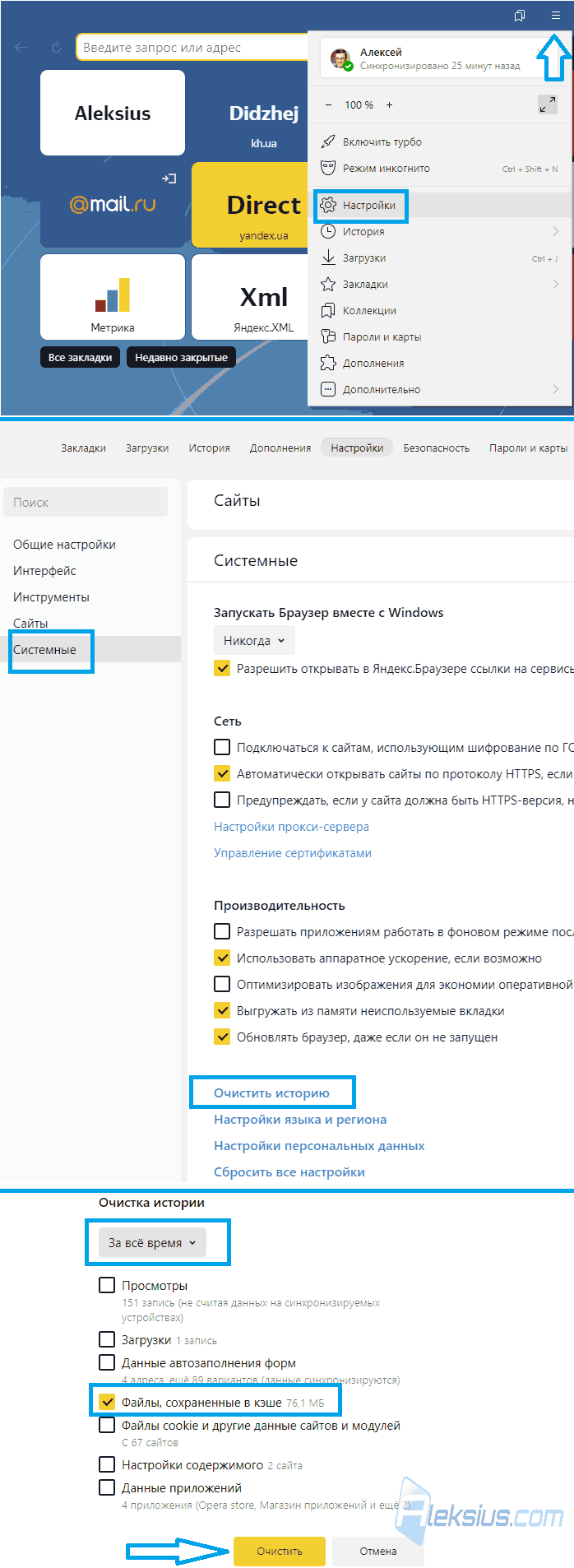The width and height of the screenshot is (574, 1568).
Task: Check the Просмотры checkbox
Action: 107,1285
